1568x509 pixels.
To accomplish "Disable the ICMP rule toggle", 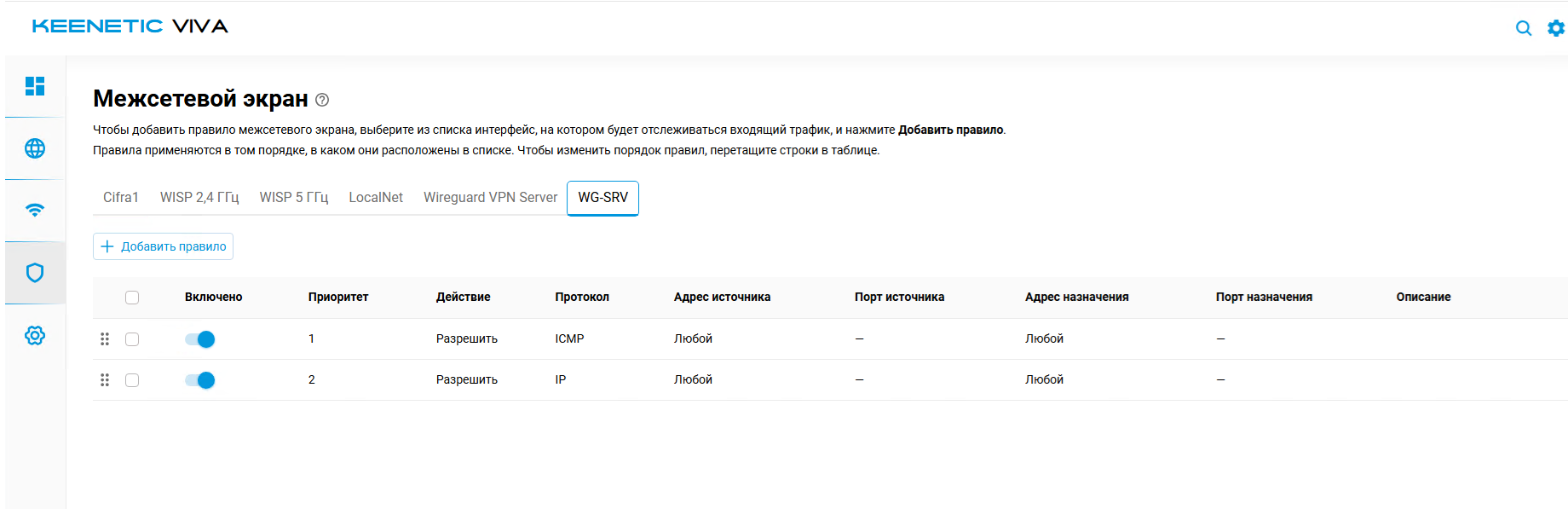I will (x=200, y=339).
